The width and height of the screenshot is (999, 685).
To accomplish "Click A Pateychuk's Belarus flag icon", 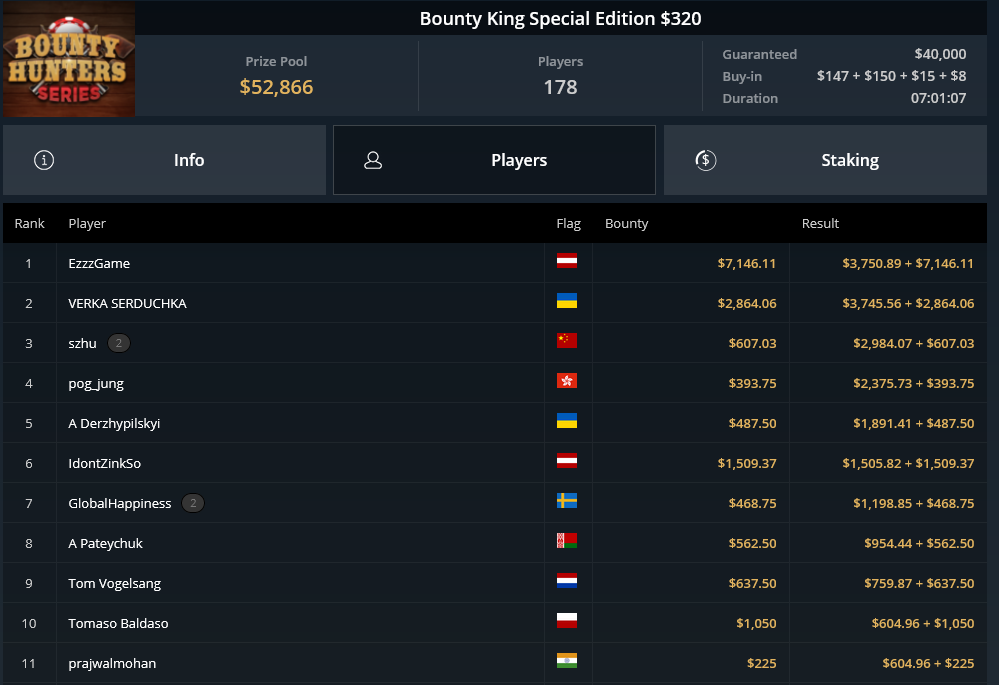I will 566,541.
